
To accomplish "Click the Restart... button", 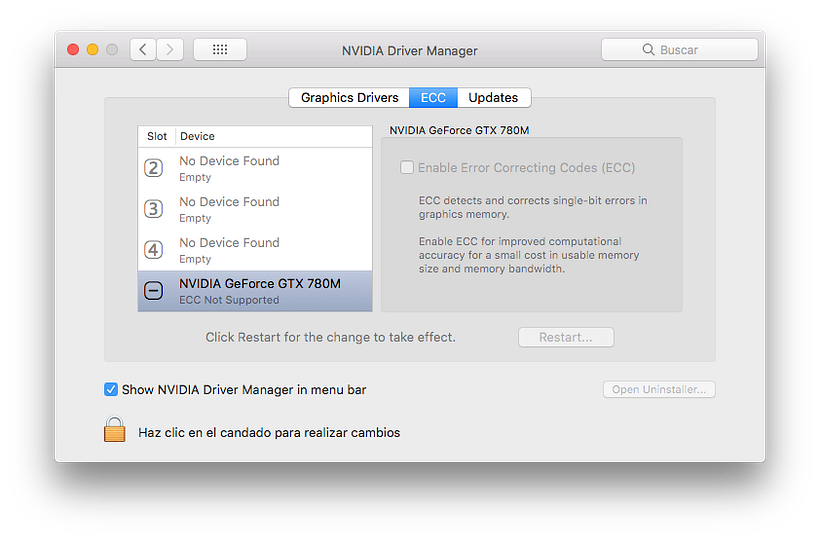I will [566, 337].
